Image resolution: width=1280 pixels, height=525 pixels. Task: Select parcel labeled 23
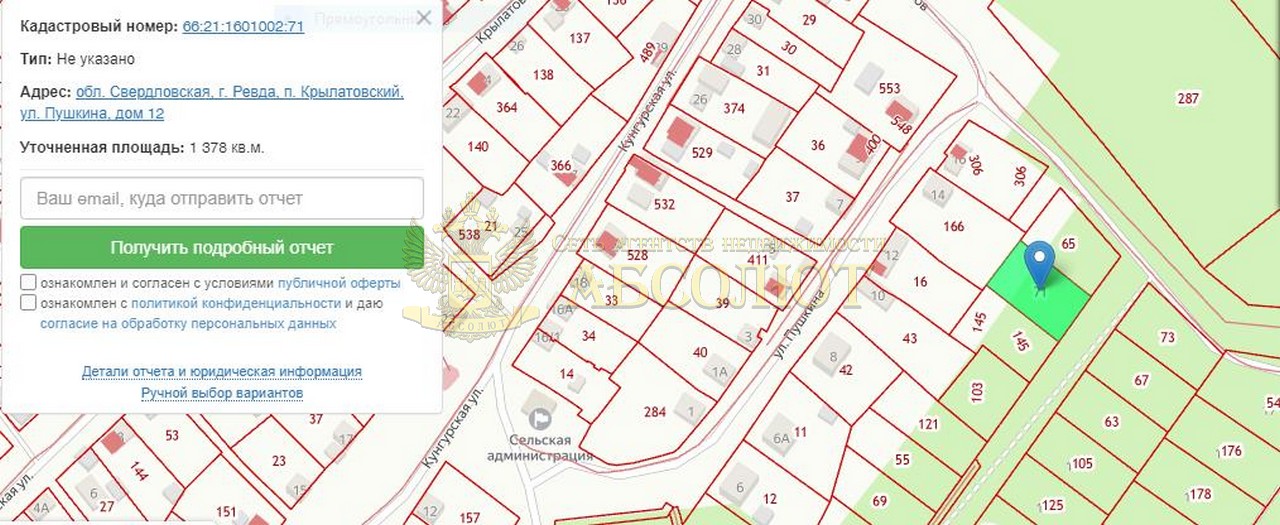coord(279,461)
